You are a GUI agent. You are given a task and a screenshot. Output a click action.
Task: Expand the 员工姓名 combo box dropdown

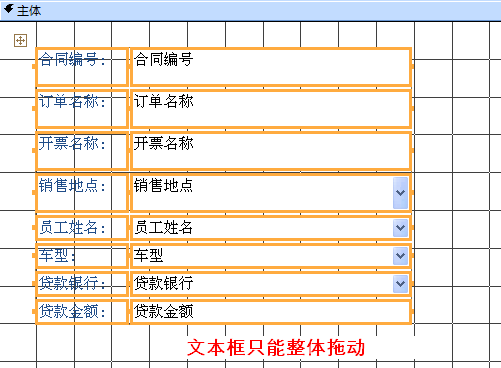tap(400, 228)
